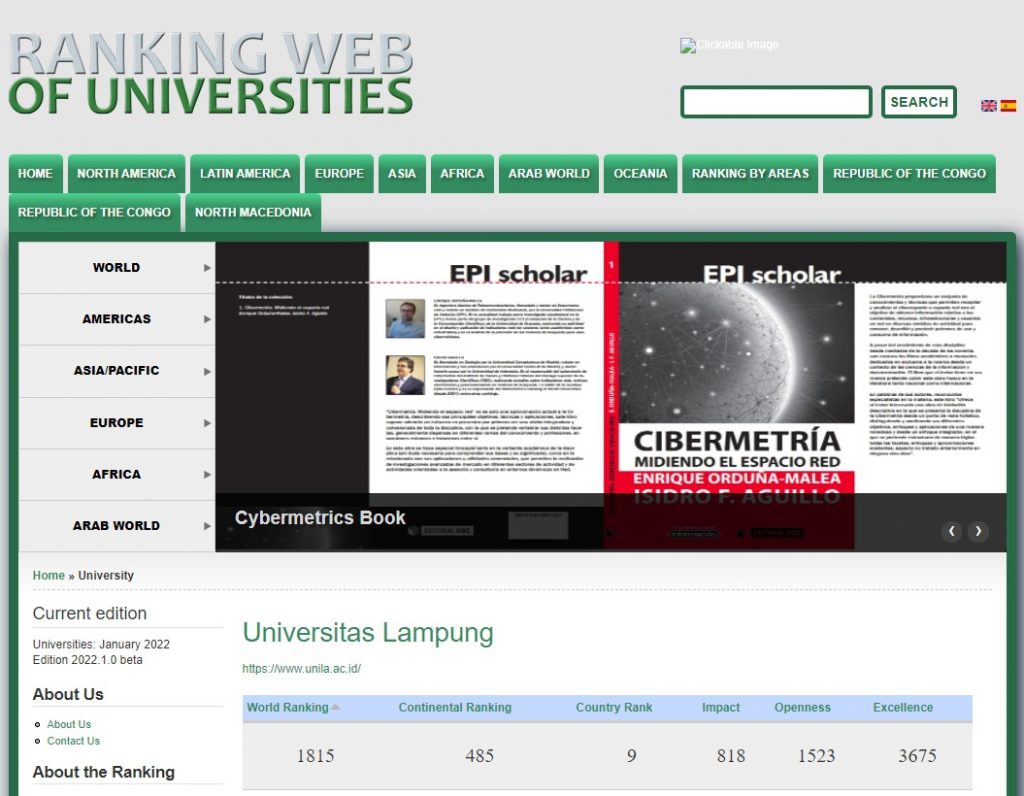The height and width of the screenshot is (796, 1024).
Task: Advance the banner to the next slide
Action: (x=978, y=531)
